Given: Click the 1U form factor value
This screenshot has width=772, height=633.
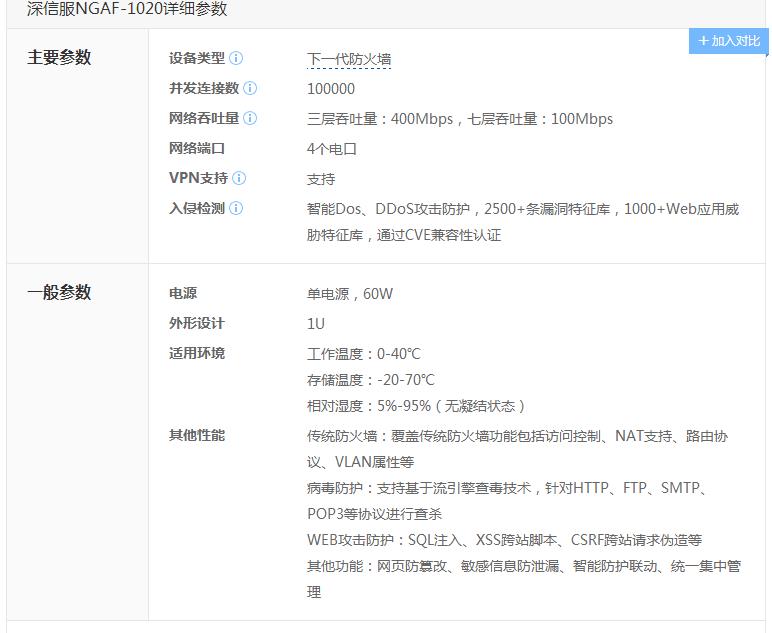Looking at the screenshot, I should [x=316, y=324].
